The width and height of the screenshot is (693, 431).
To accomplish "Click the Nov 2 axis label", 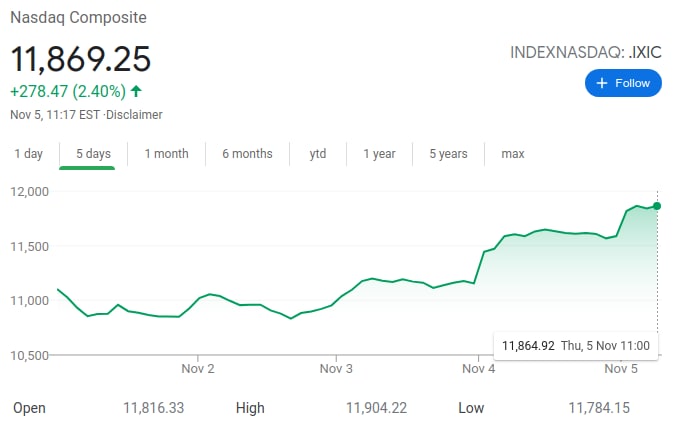I will (198, 369).
